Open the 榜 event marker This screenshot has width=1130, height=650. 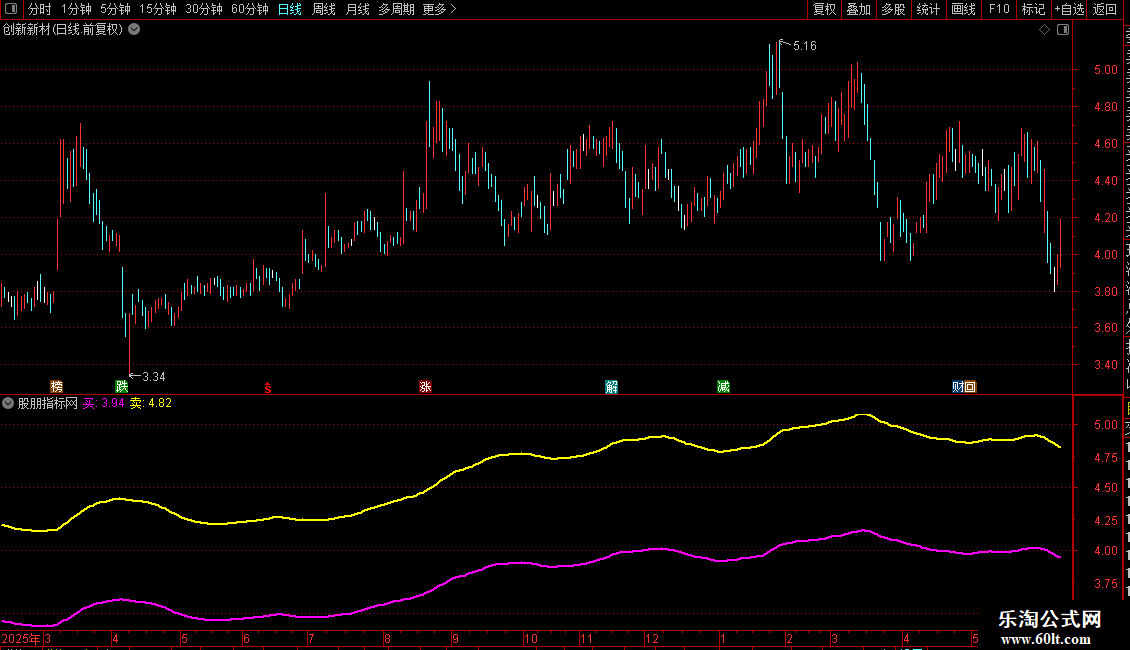(x=57, y=387)
